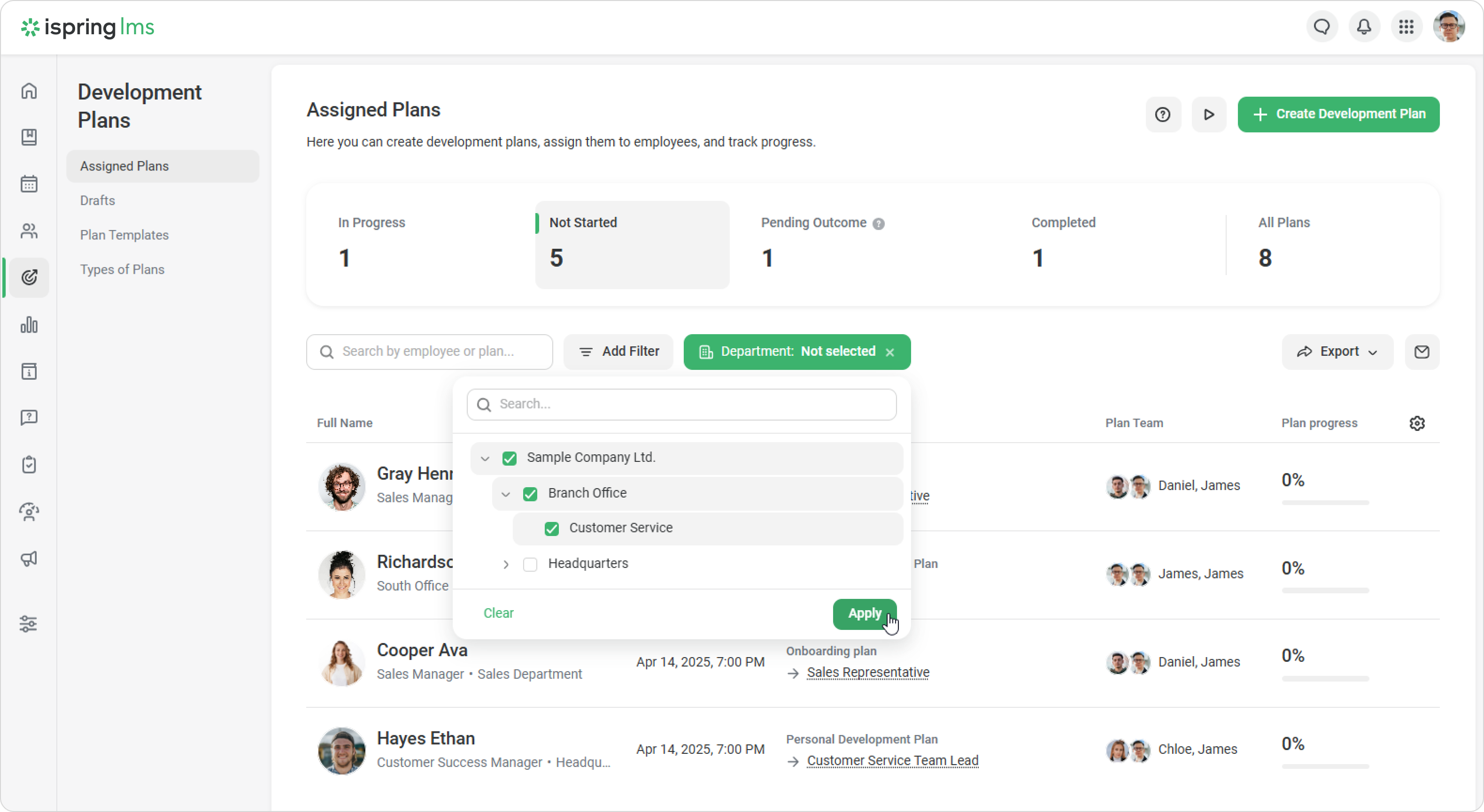
Task: Click the video tutorial play button
Action: point(1209,115)
